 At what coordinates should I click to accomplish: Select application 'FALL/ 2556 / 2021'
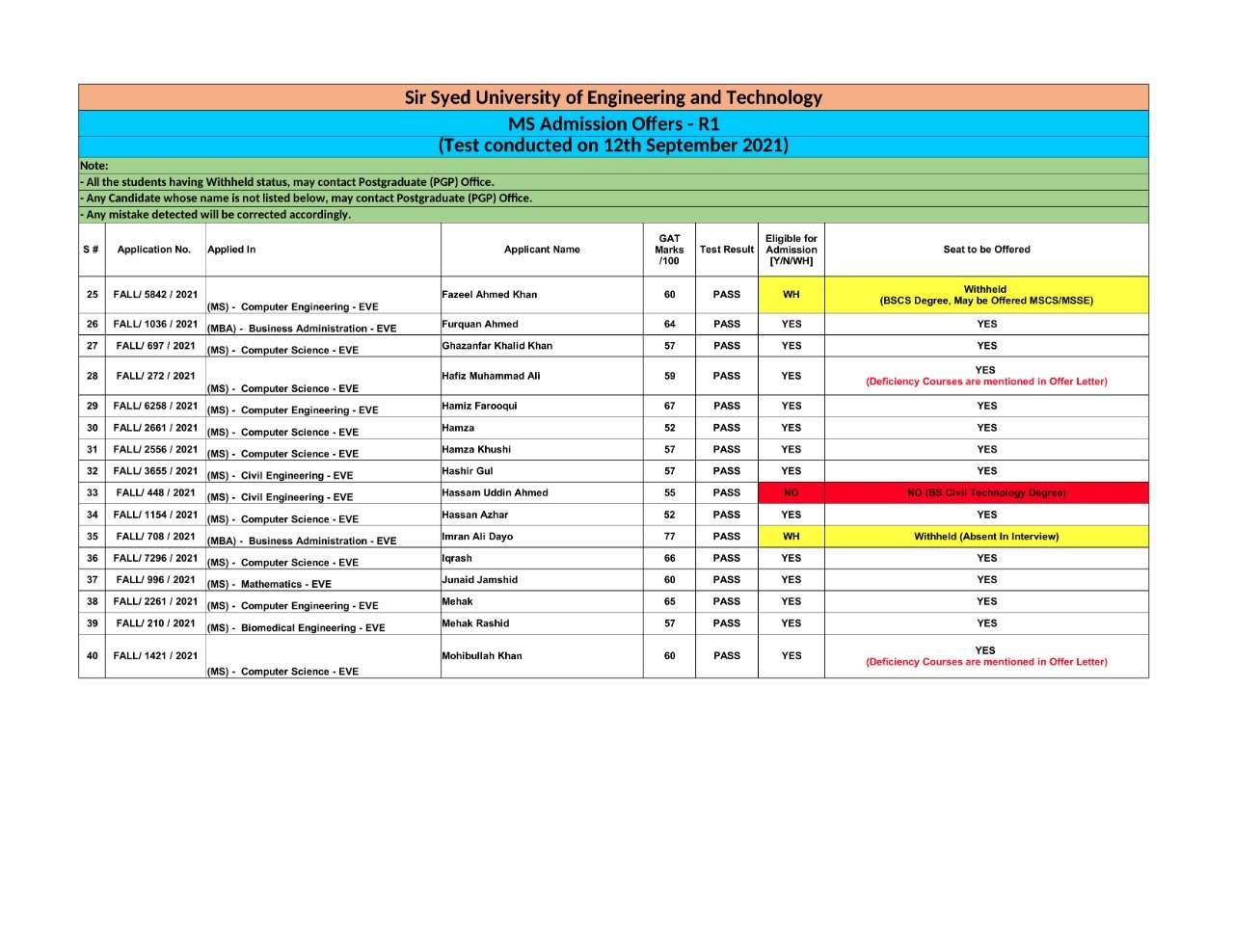pyautogui.click(x=155, y=449)
